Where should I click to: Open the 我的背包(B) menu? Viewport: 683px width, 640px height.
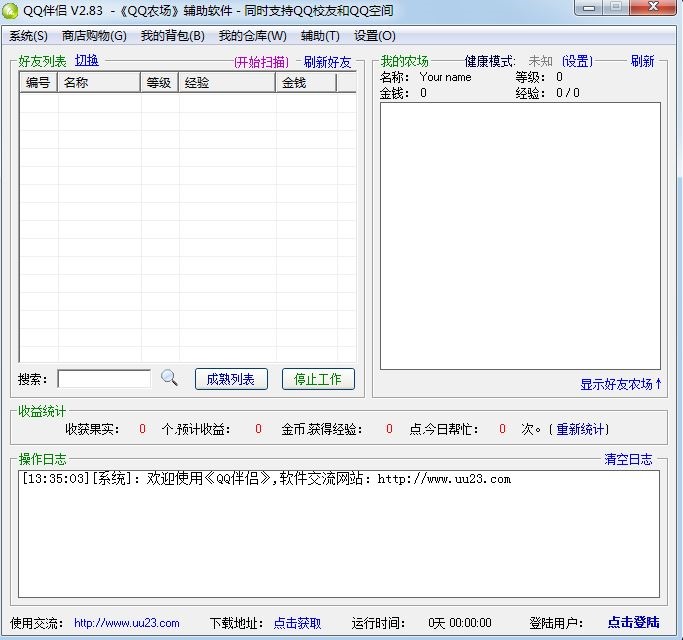click(172, 36)
